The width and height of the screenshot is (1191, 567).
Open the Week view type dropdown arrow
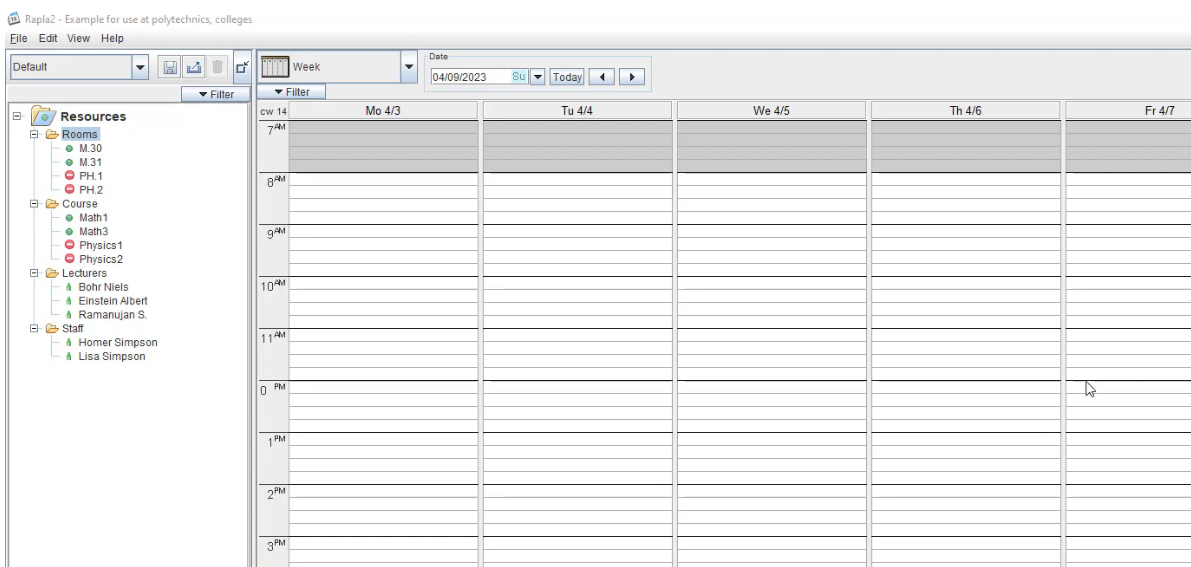pos(409,67)
